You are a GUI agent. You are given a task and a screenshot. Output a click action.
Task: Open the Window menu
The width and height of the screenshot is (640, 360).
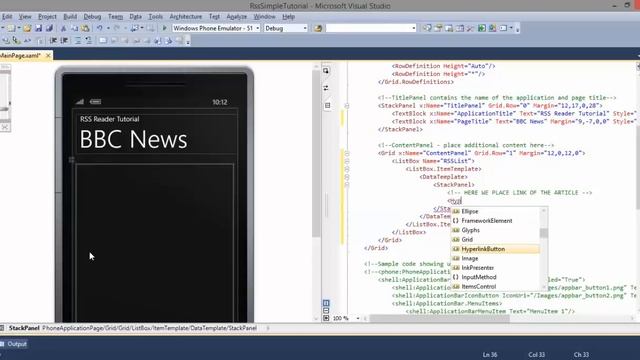pos(264,17)
